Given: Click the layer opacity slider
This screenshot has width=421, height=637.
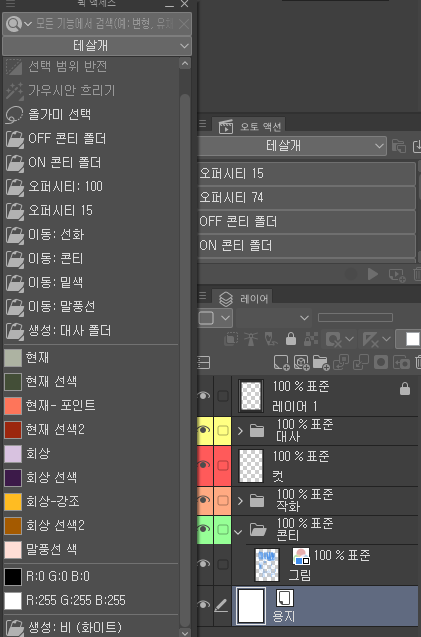Looking at the screenshot, I should point(355,317).
